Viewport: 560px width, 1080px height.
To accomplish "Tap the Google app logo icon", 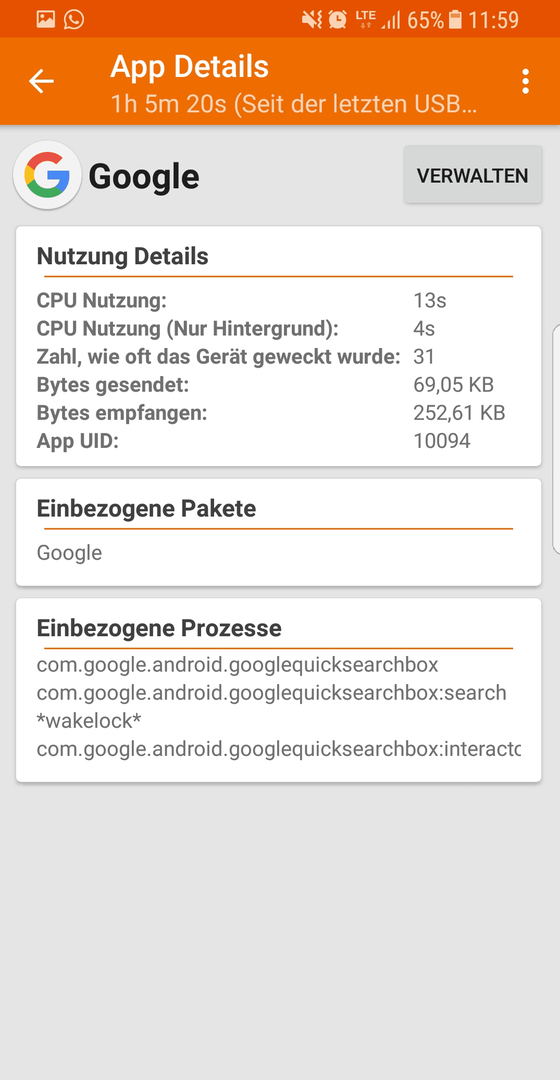I will point(48,175).
